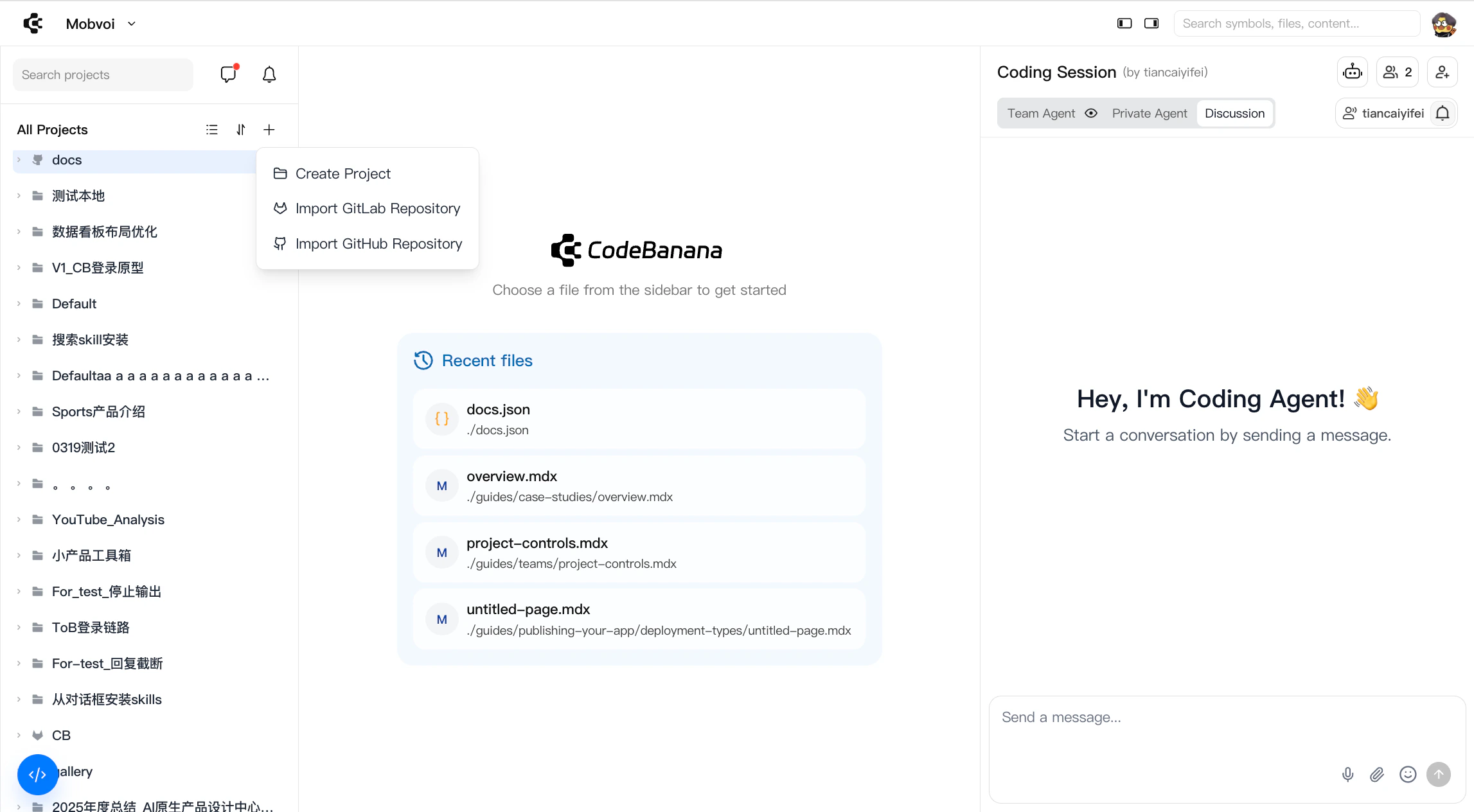
Task: Open the recent file overview.mdx
Action: [639, 486]
